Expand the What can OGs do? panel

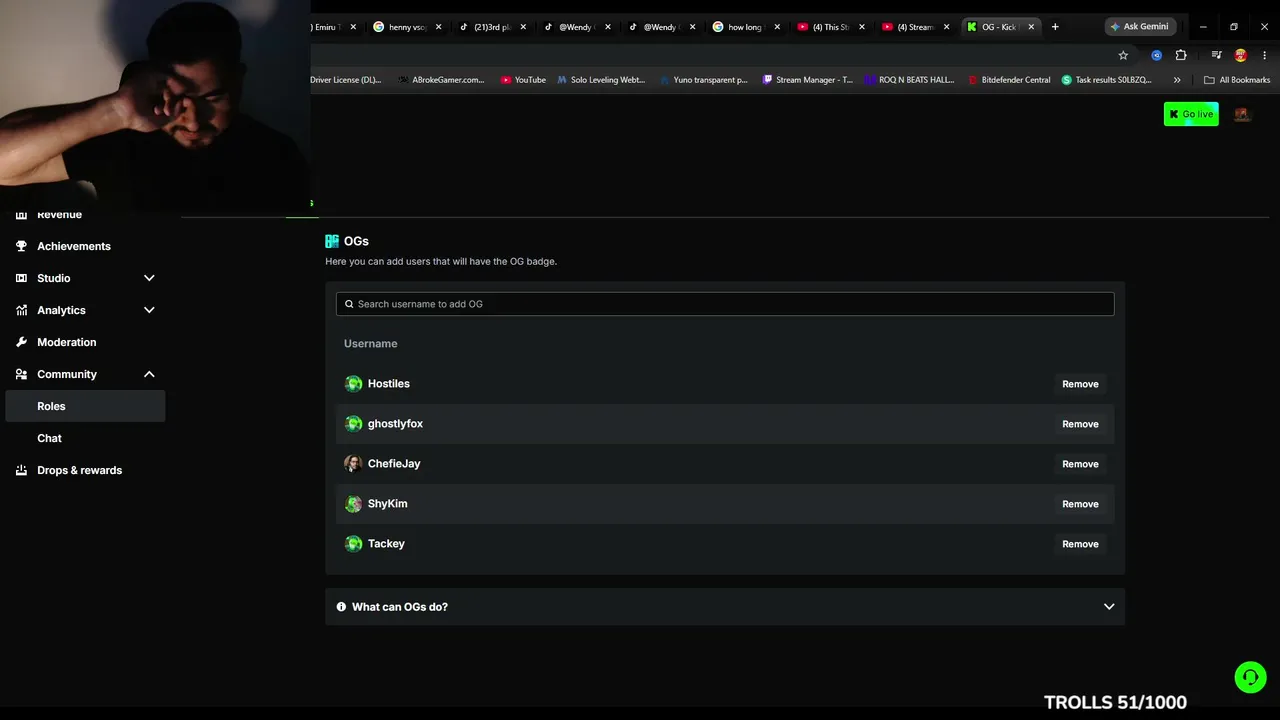tap(725, 607)
